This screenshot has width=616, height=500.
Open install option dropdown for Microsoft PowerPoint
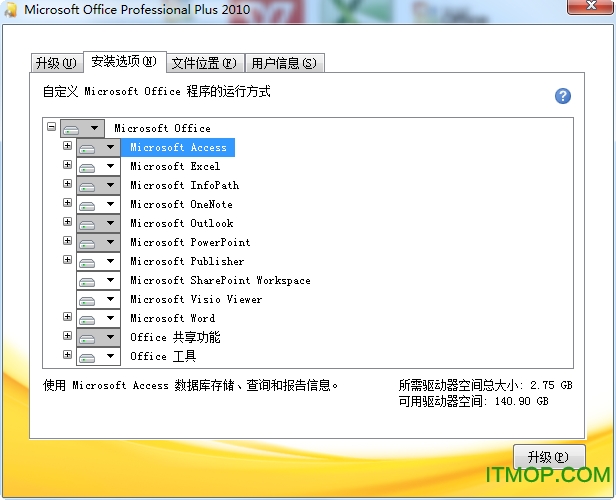point(98,242)
